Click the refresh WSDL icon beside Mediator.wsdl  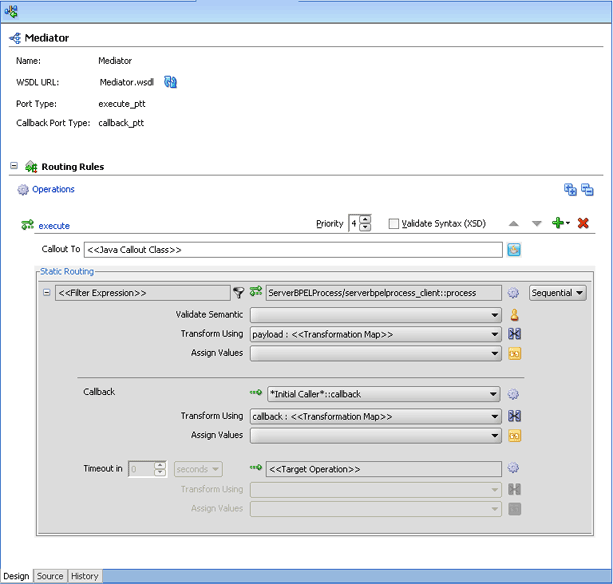[x=170, y=82]
